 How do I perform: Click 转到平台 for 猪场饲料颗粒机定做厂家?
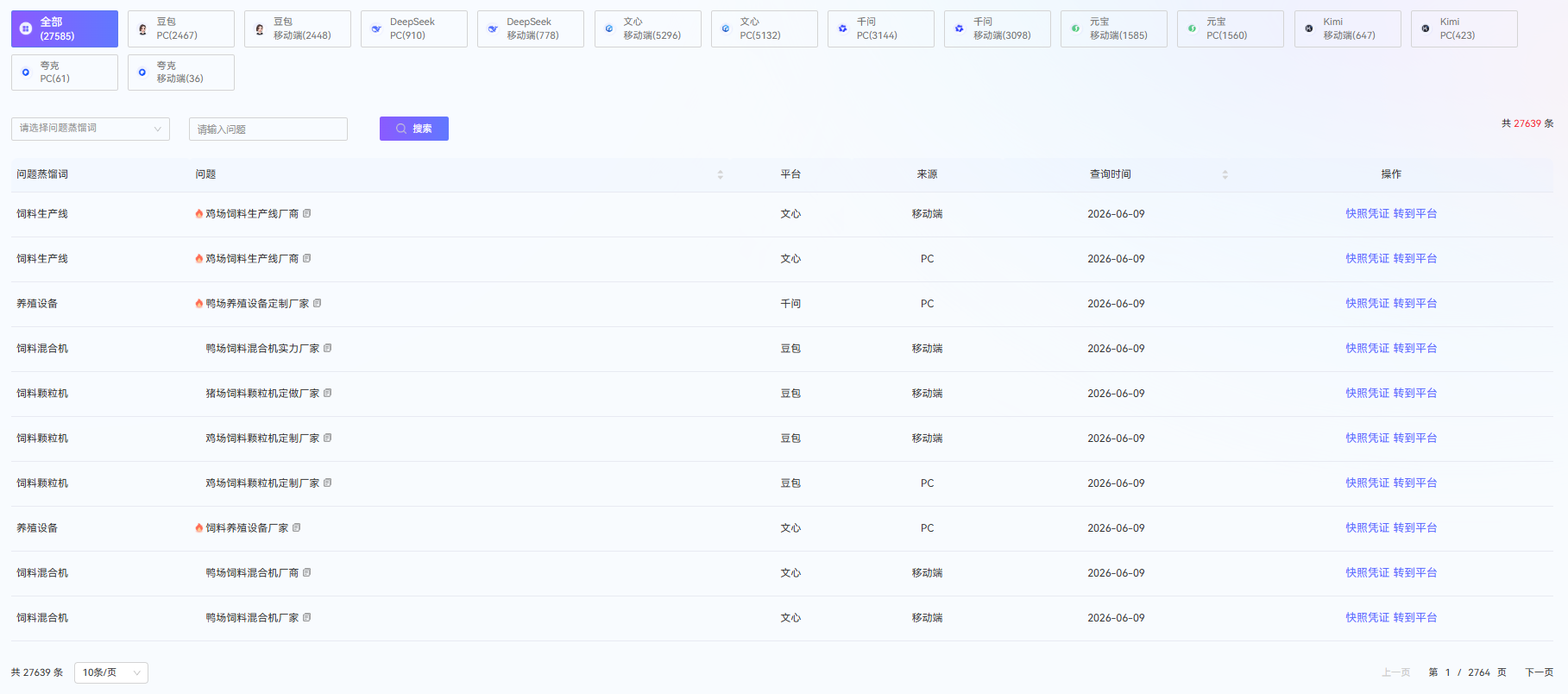pos(1415,393)
